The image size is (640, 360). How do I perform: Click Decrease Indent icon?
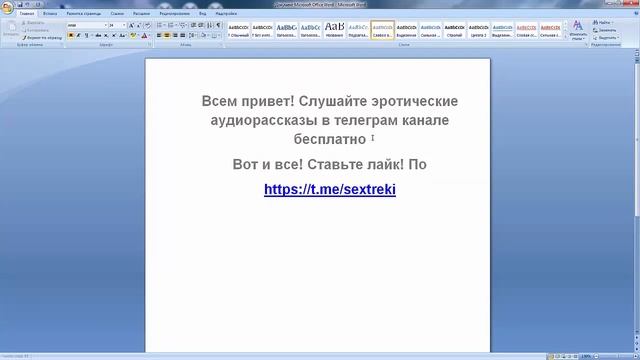point(193,25)
